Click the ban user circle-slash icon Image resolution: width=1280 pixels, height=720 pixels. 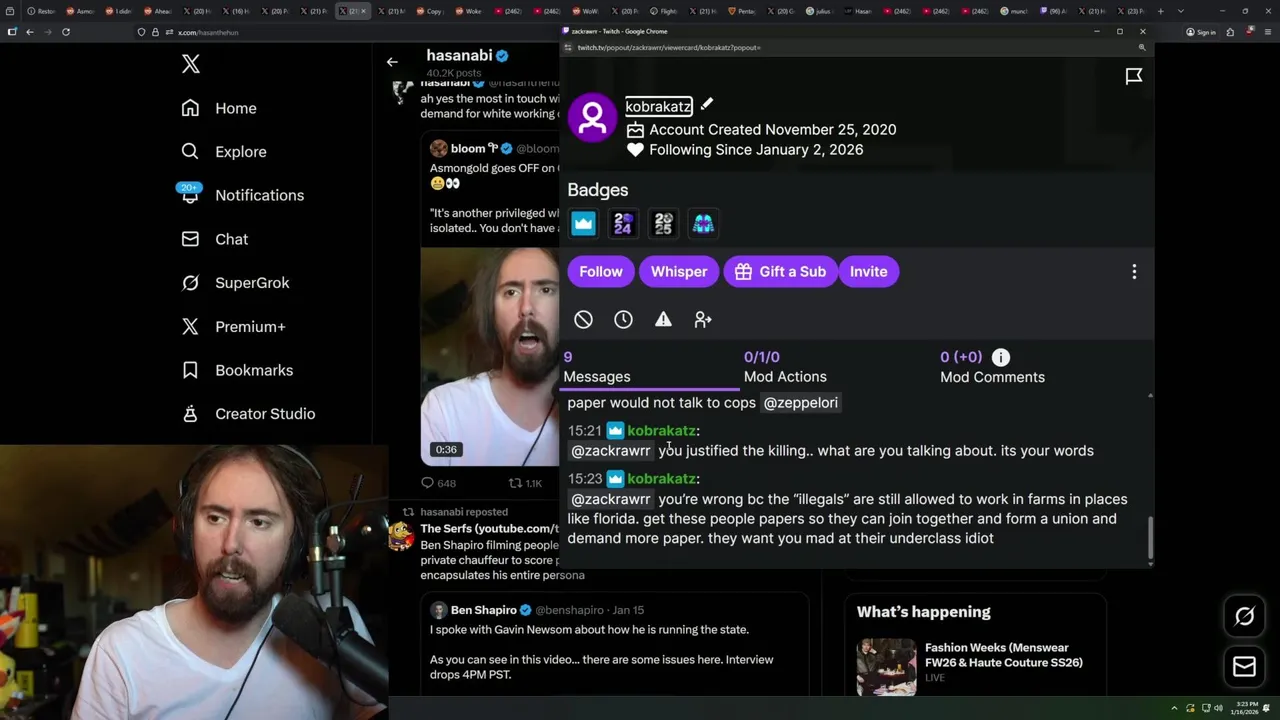[583, 320]
